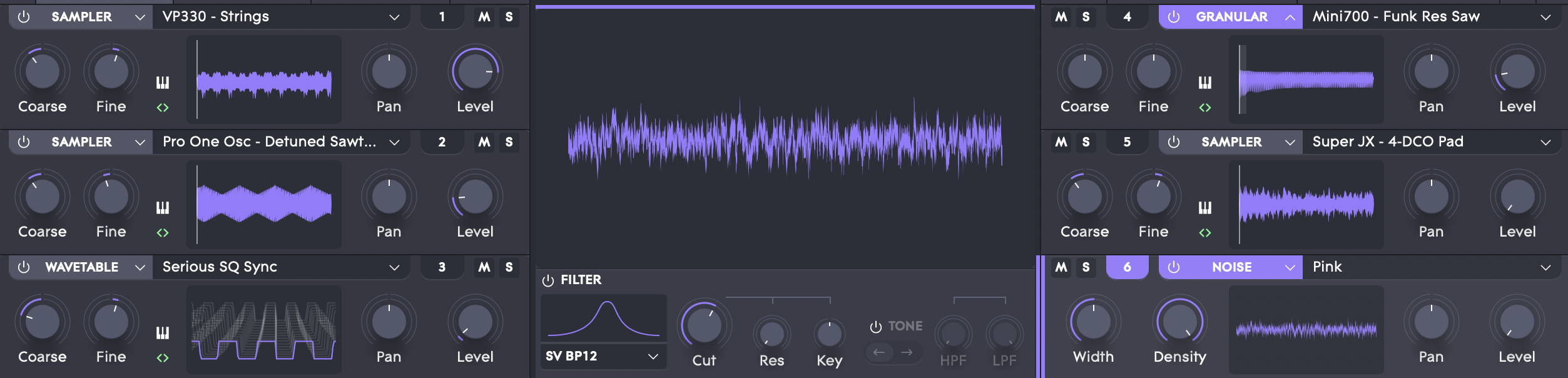
Task: Mute layer 6 with its M button
Action: [1061, 267]
